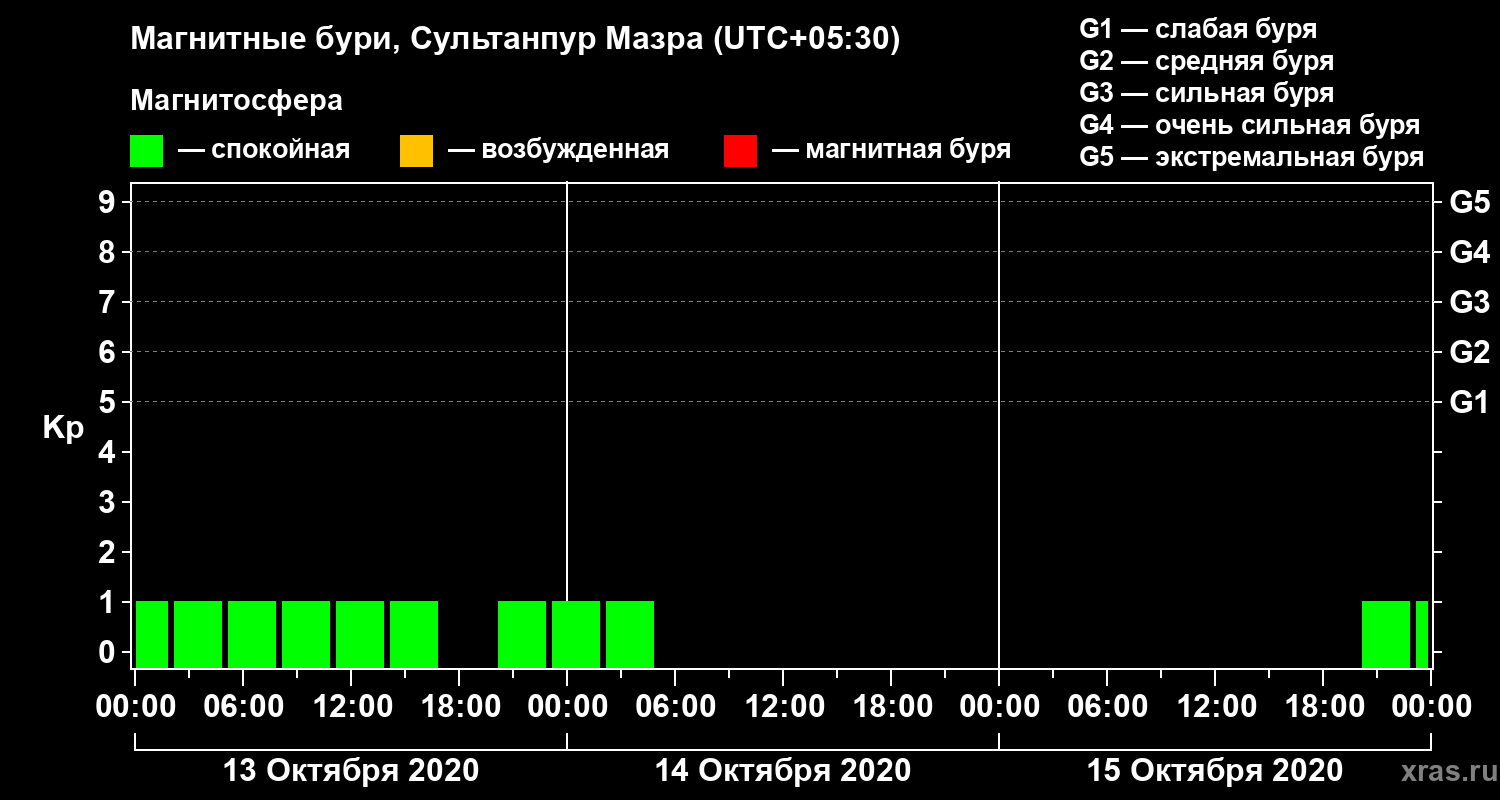Click the 'Магнитосфера' legend heading
Viewport: 1500px width, 800px height.
pyautogui.click(x=236, y=101)
